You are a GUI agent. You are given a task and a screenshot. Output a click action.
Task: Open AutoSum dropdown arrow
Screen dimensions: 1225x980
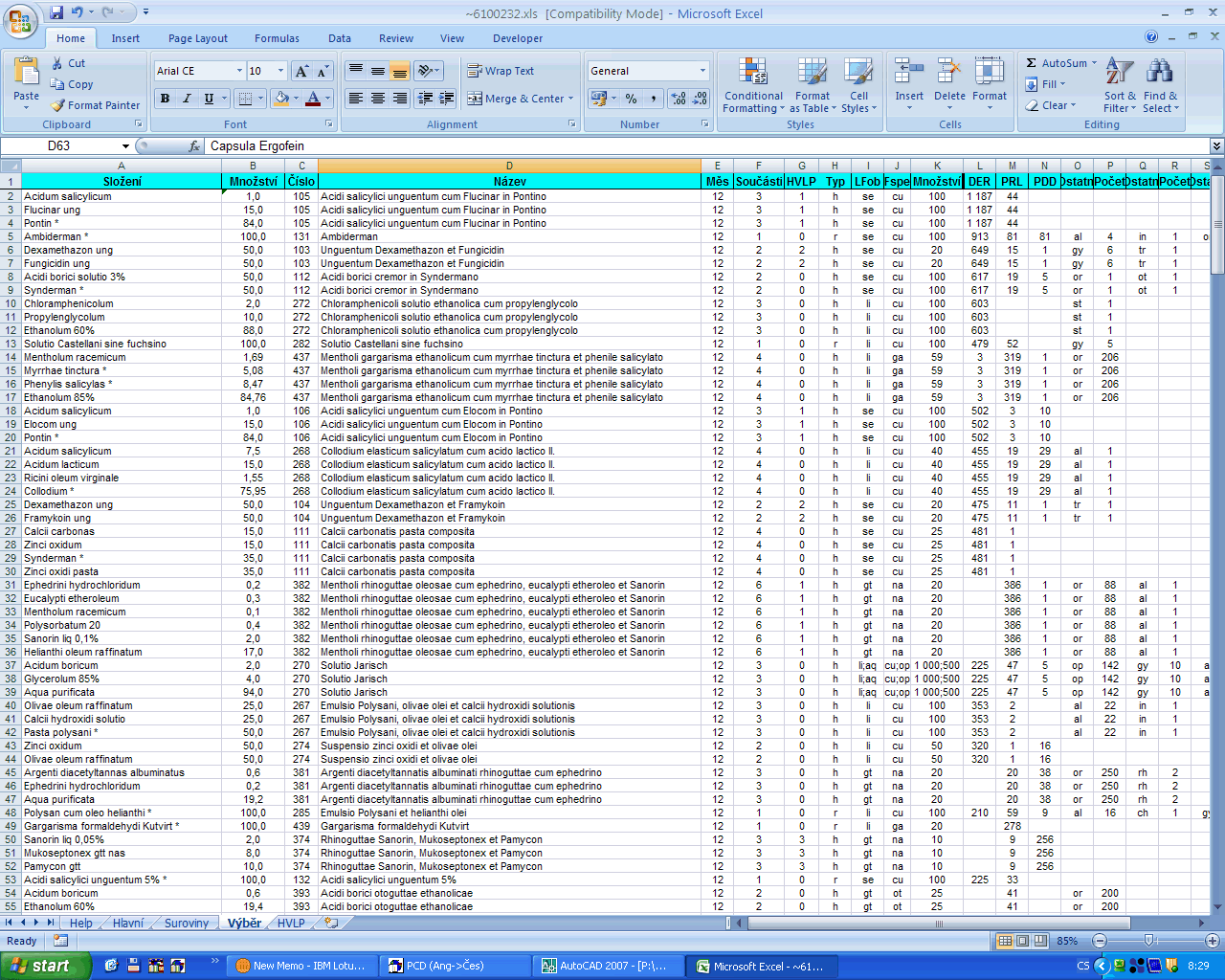(1094, 63)
